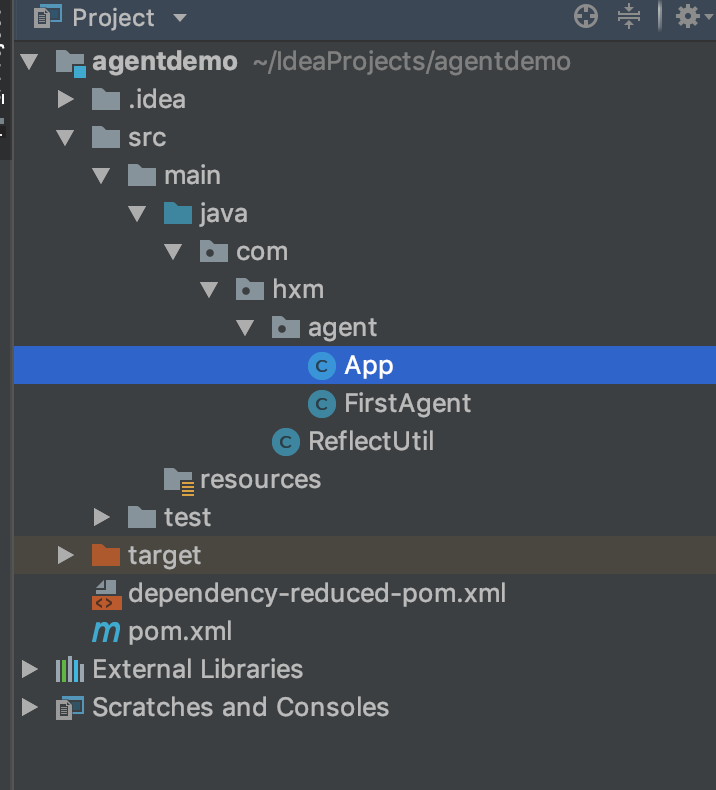Collapse the src folder arrow
This screenshot has height=790, width=716.
(x=66, y=137)
